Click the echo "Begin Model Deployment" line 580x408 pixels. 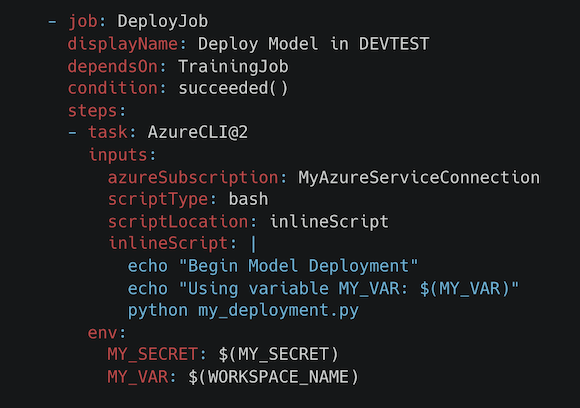coord(273,266)
